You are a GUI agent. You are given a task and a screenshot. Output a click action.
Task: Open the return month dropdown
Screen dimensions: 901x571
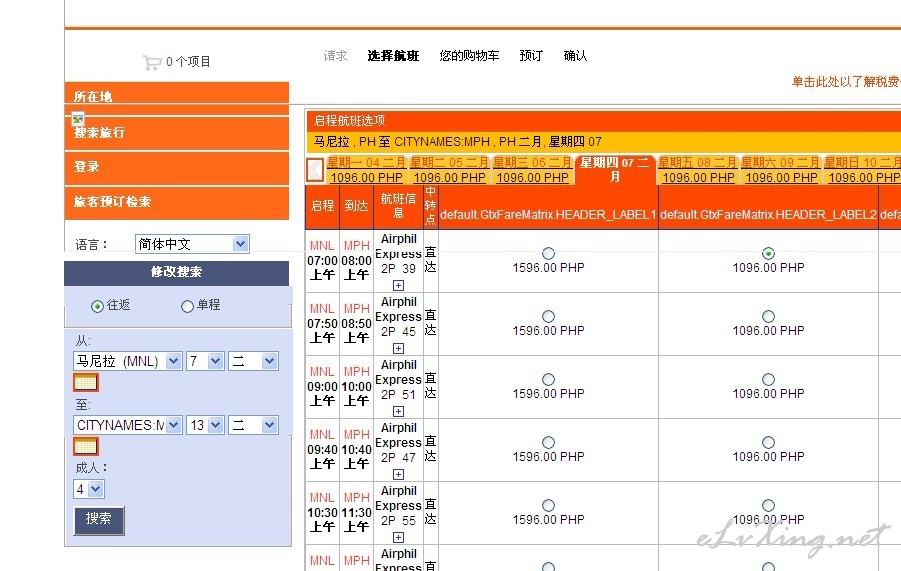point(253,425)
